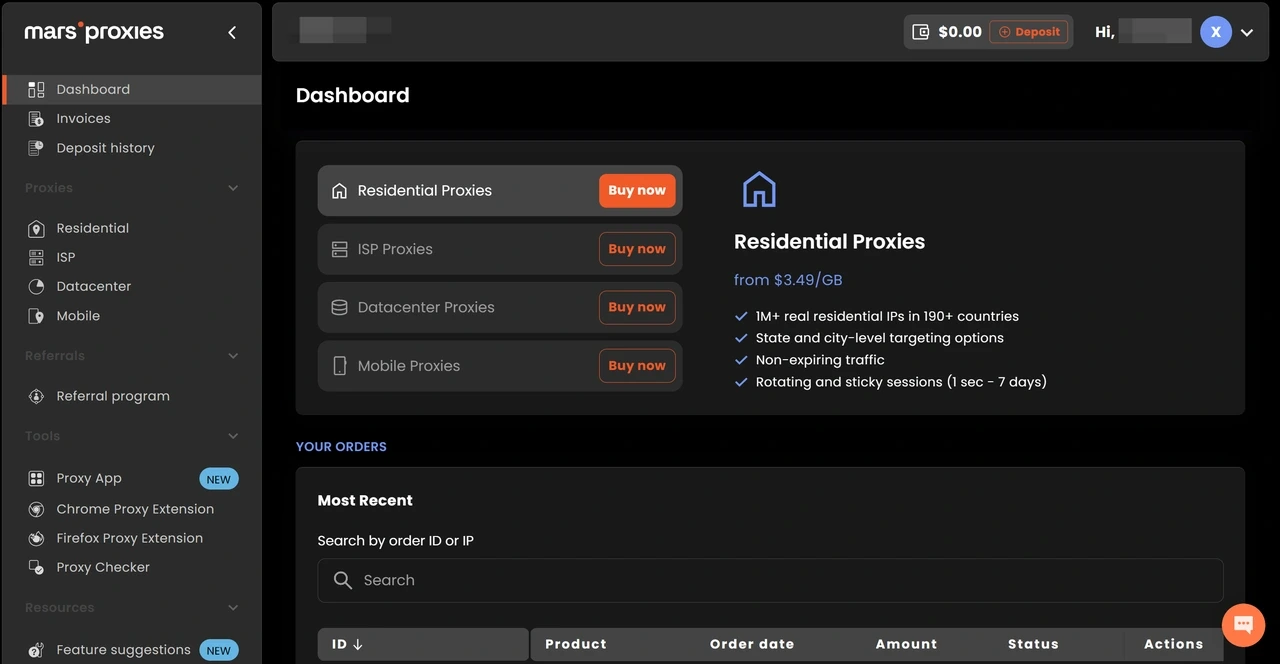Viewport: 1280px width, 664px height.
Task: Click the Invoices icon in the sidebar
Action: (x=36, y=118)
